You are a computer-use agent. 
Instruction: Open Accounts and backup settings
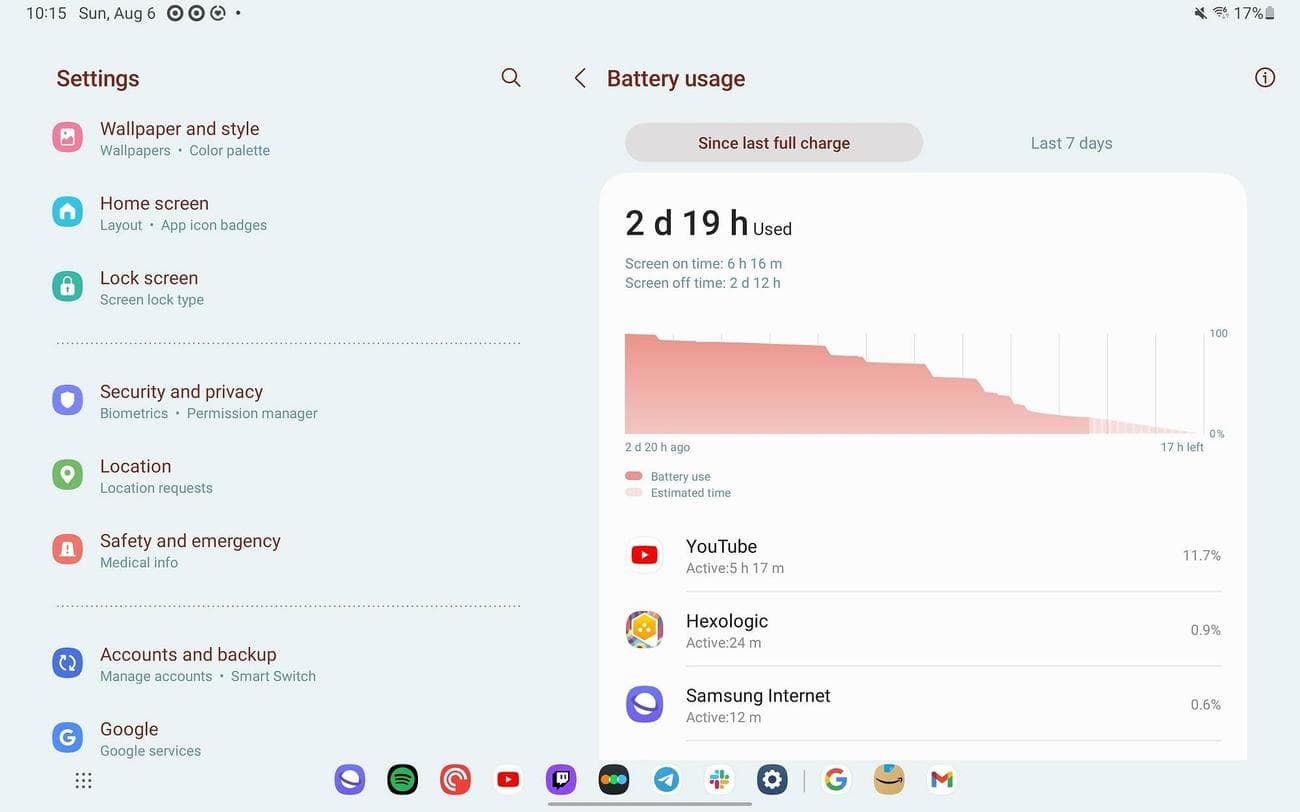point(188,664)
